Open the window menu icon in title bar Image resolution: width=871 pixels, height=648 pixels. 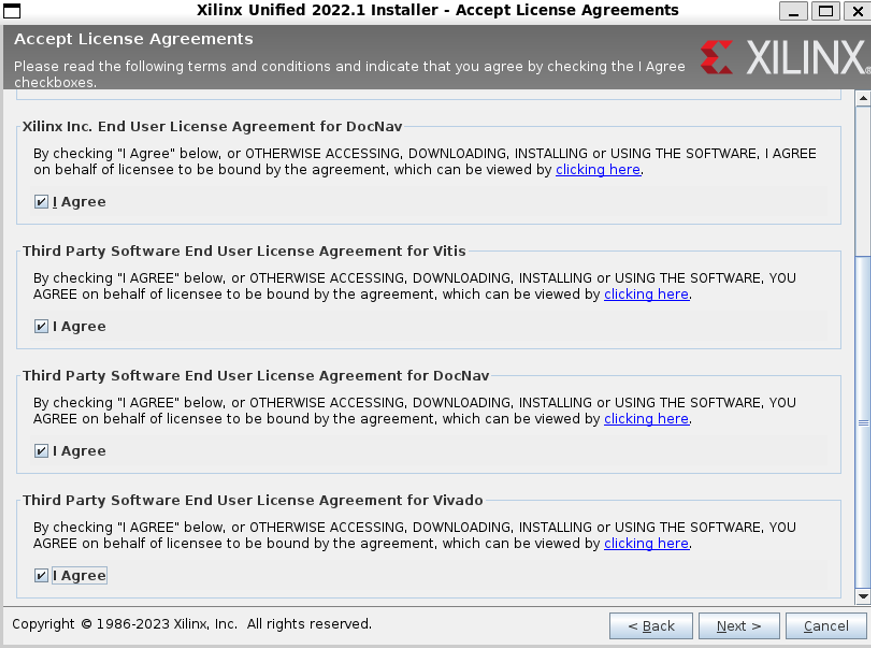12,11
